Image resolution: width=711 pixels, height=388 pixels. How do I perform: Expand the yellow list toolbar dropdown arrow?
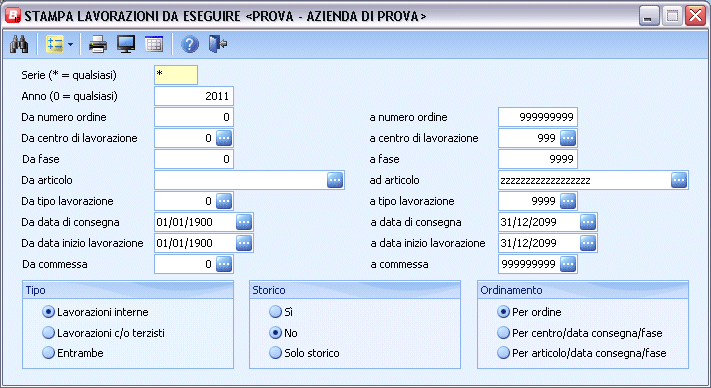tap(70, 44)
